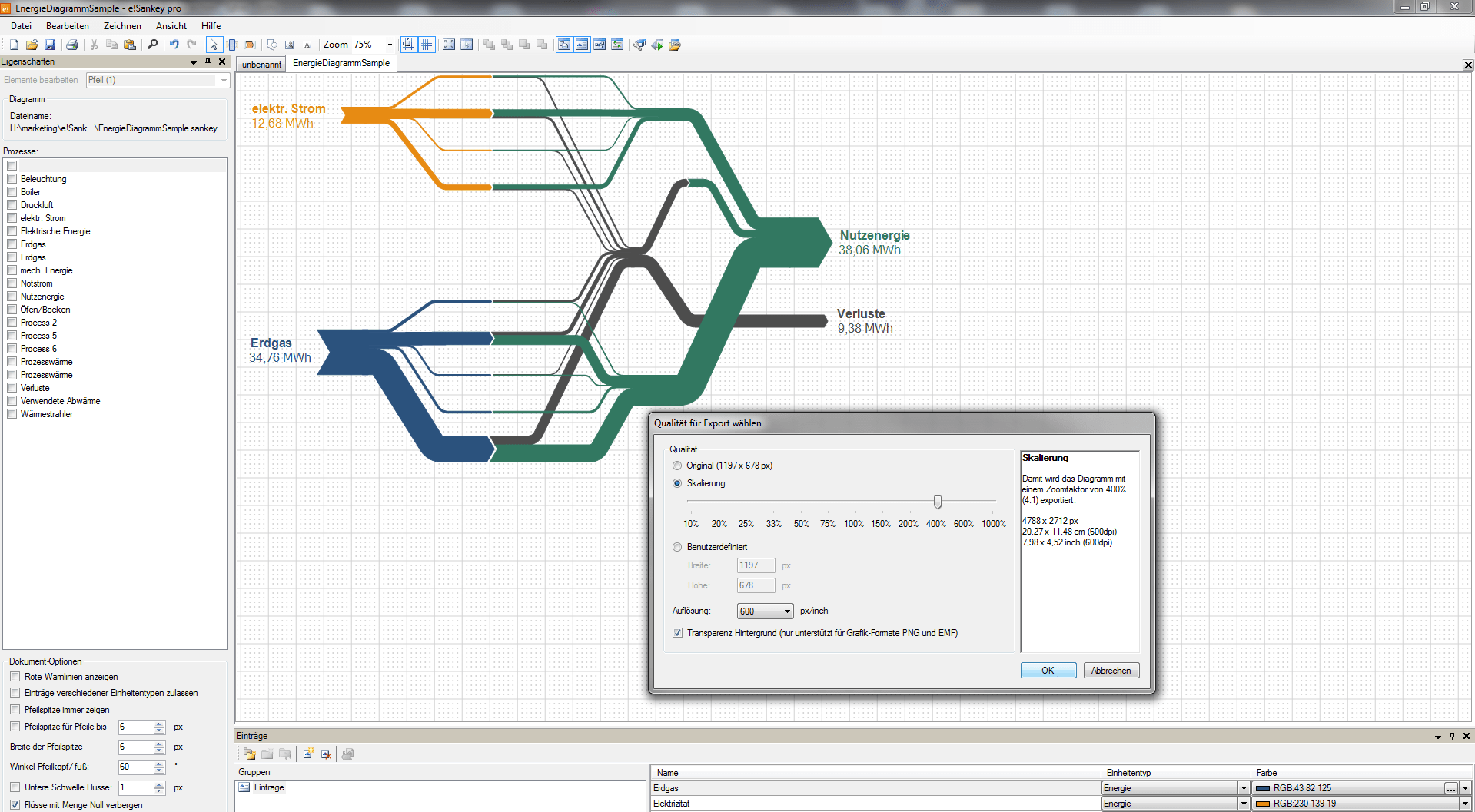The image size is (1475, 812).
Task: Open Einheitentyp dropdown for Erdgas
Action: [1244, 788]
